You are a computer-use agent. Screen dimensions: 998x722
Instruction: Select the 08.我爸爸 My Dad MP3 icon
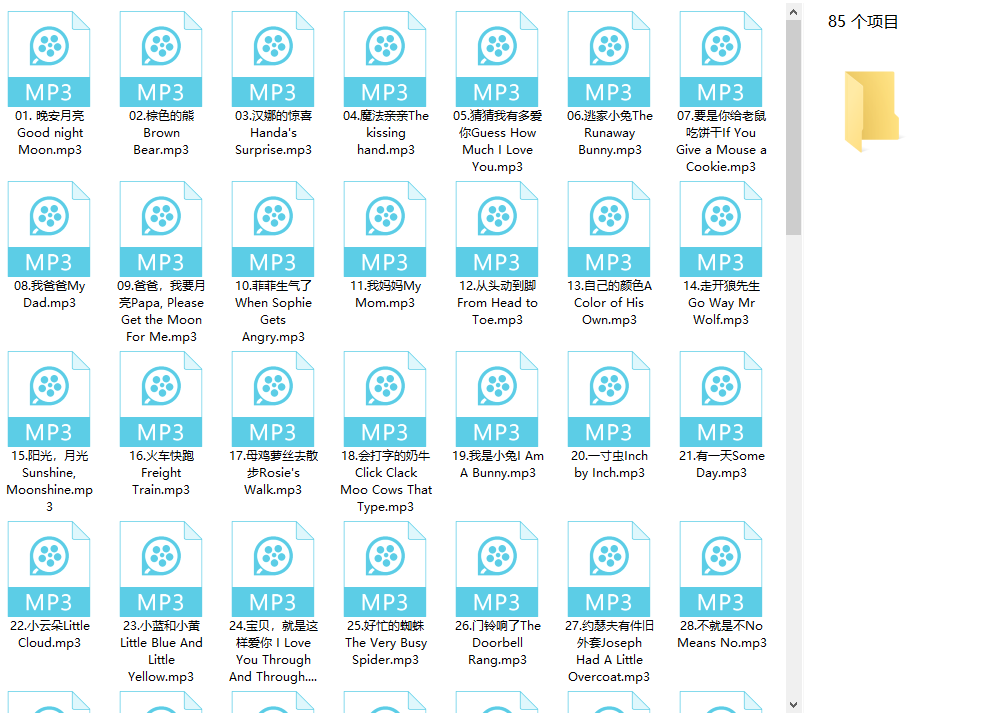[x=49, y=229]
